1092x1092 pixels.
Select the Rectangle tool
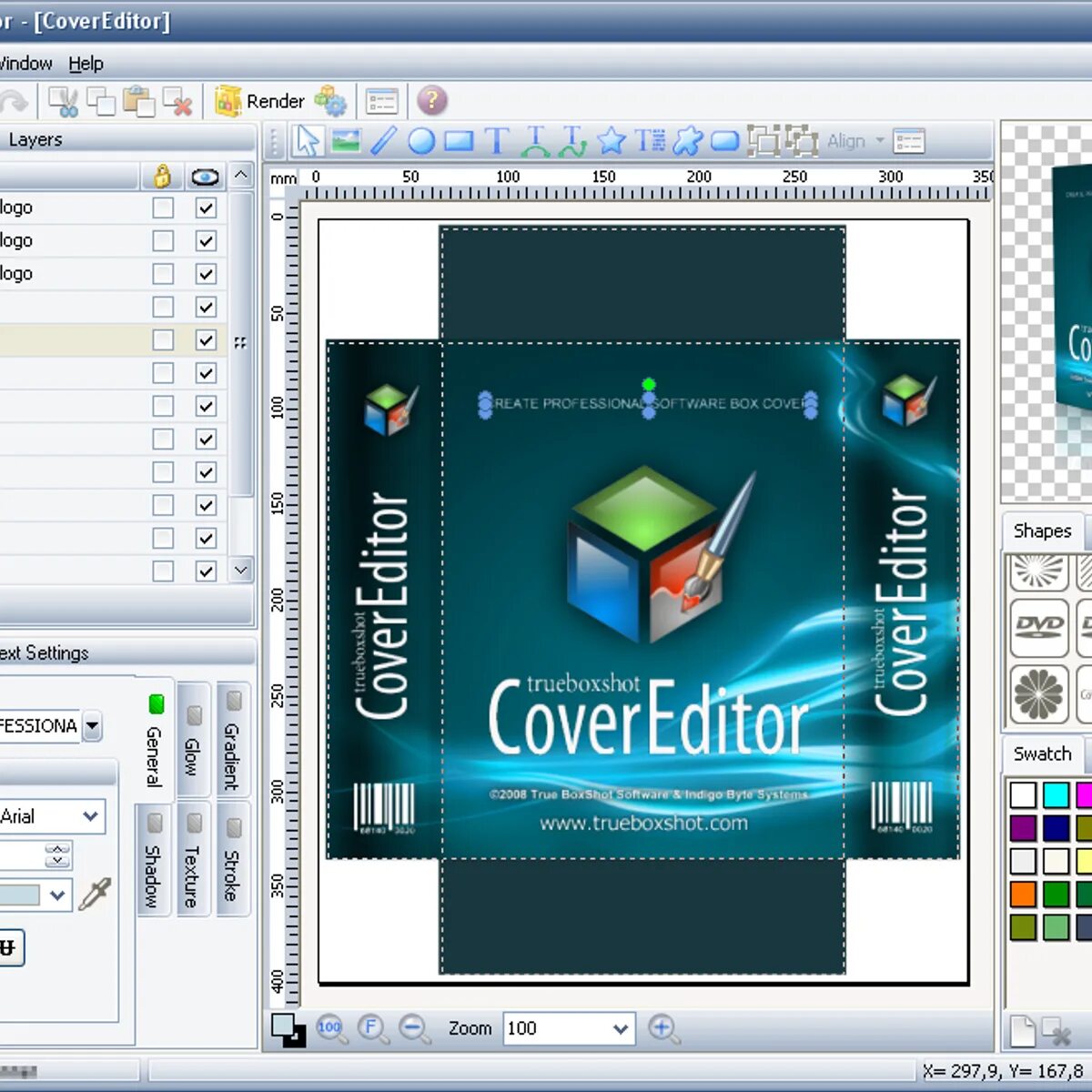458,141
